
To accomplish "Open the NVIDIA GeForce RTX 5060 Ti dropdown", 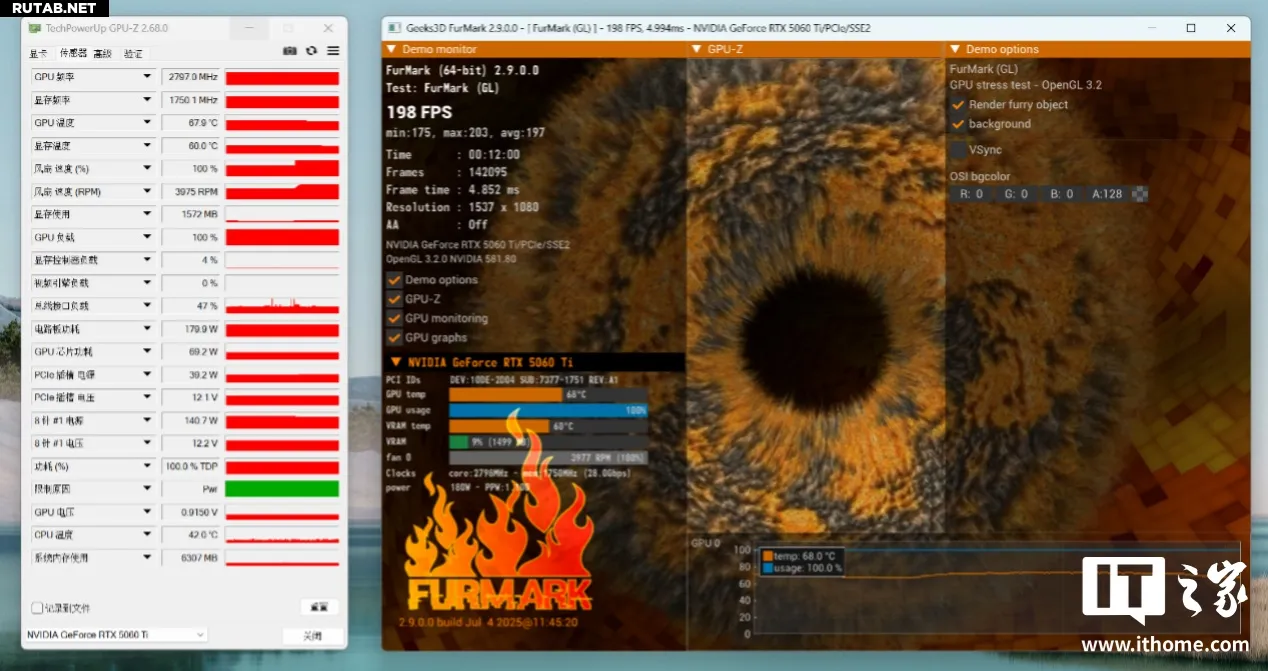I will pos(115,635).
